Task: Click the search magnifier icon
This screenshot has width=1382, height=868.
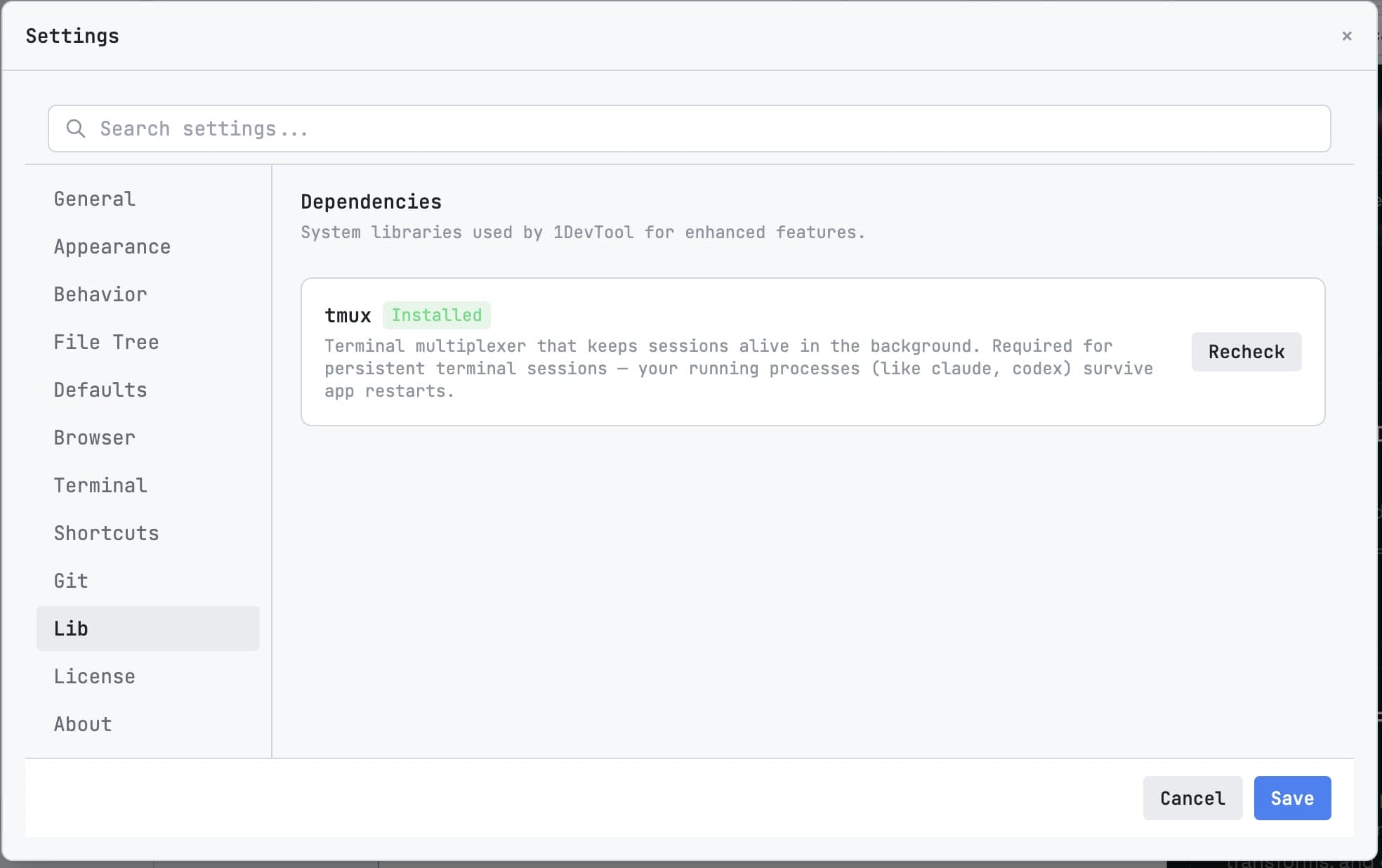Action: [76, 129]
